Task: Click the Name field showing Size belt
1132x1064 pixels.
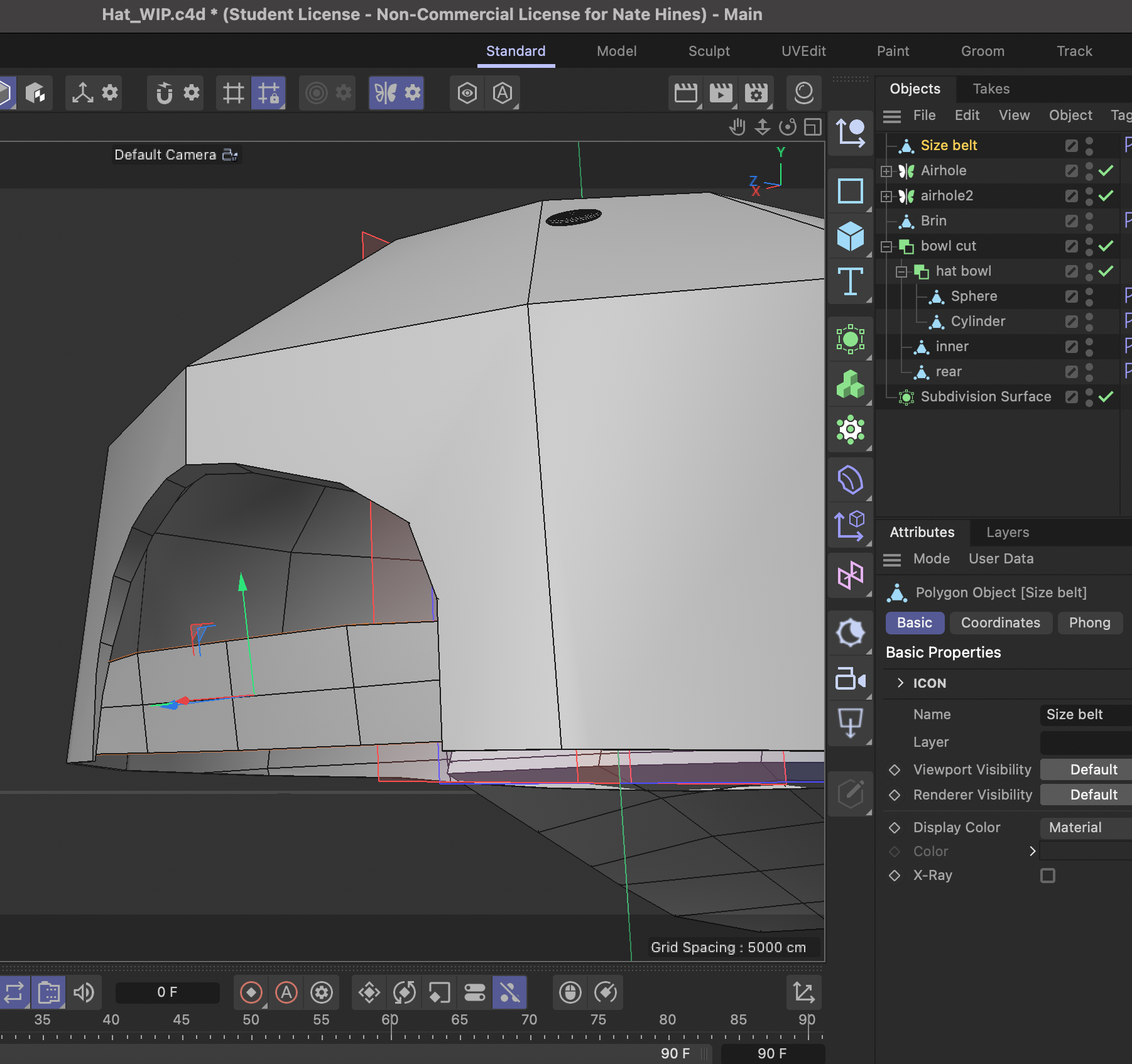Action: coord(1084,714)
